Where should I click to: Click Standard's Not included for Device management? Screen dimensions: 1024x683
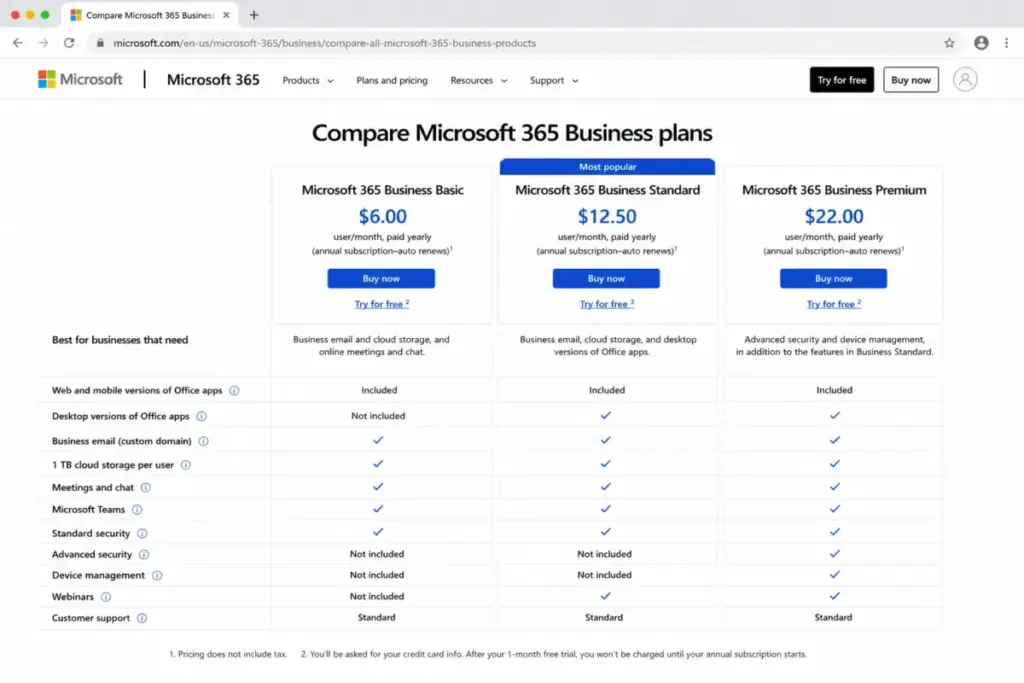click(604, 575)
